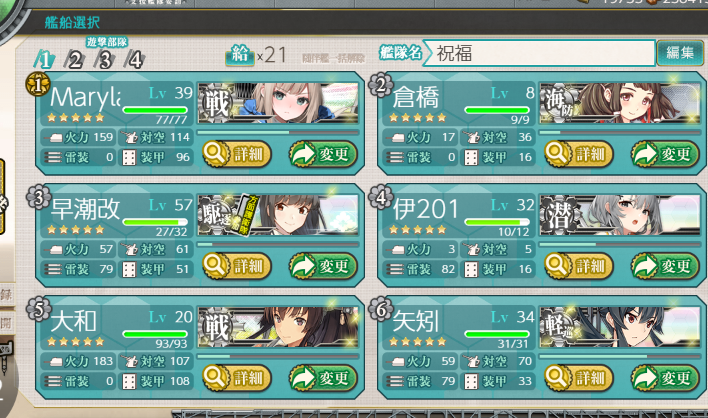
Task: Click 早潮改's experience bar
Action: pyautogui.click(x=278, y=245)
